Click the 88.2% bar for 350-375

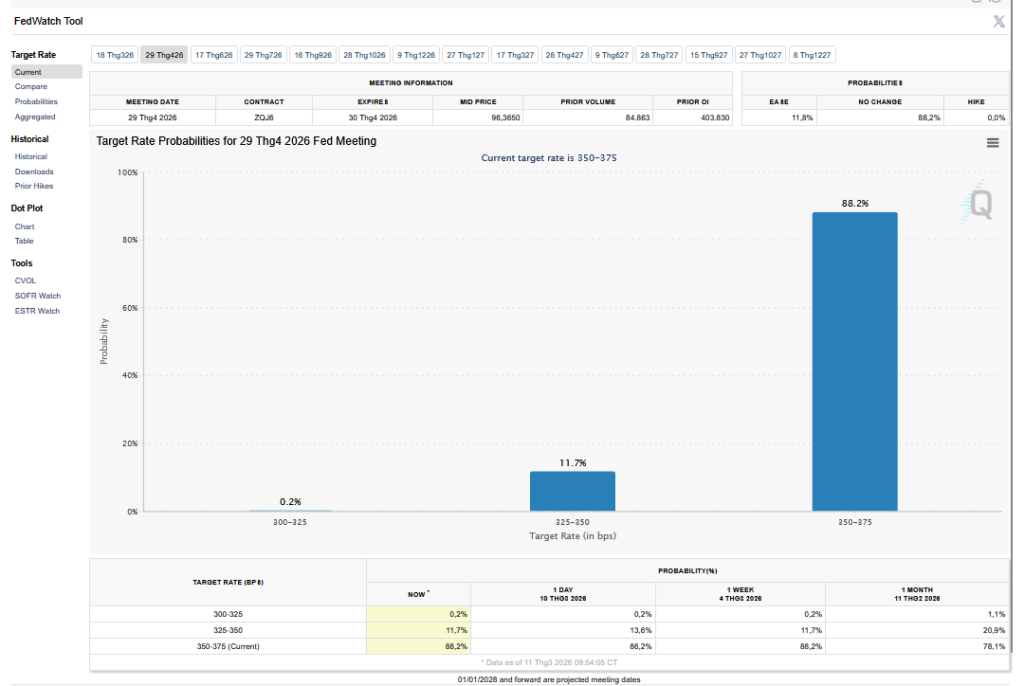pos(854,360)
